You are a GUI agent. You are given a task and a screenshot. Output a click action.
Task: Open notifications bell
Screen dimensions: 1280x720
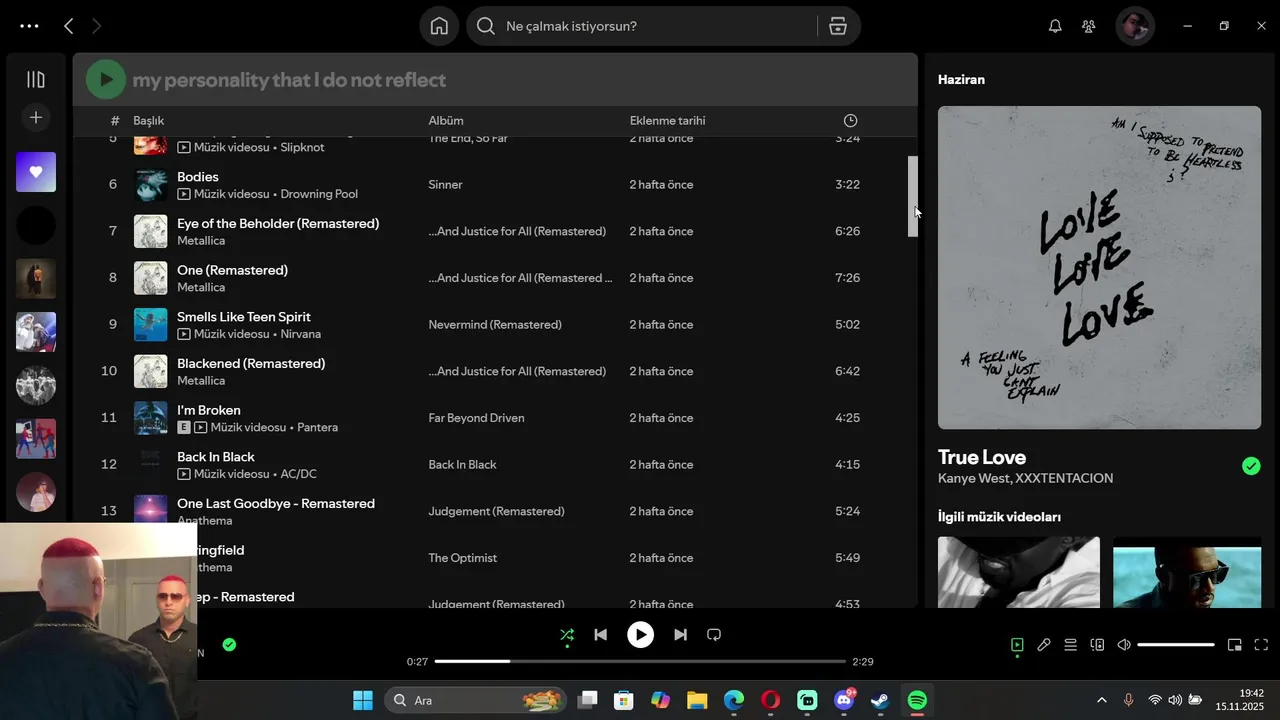[1055, 26]
